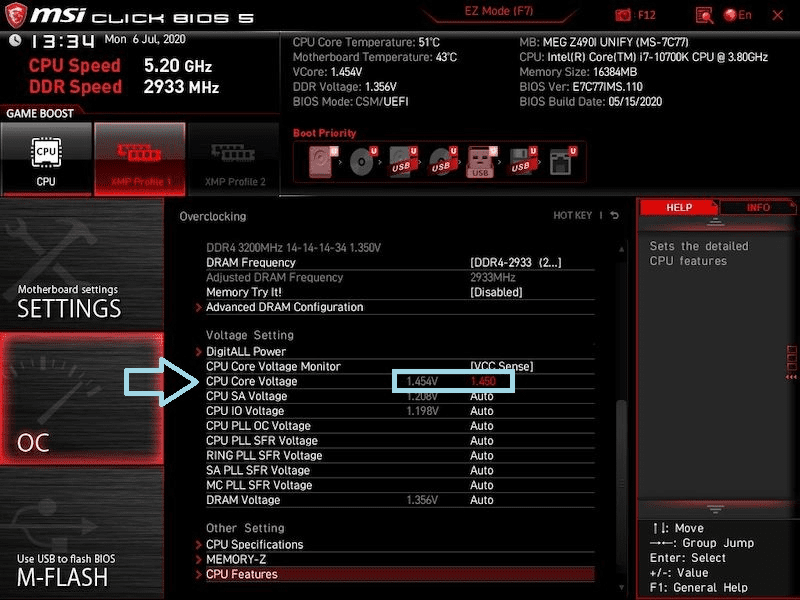800x600 pixels.
Task: Click the clock icon beside the time
Action: (15, 40)
